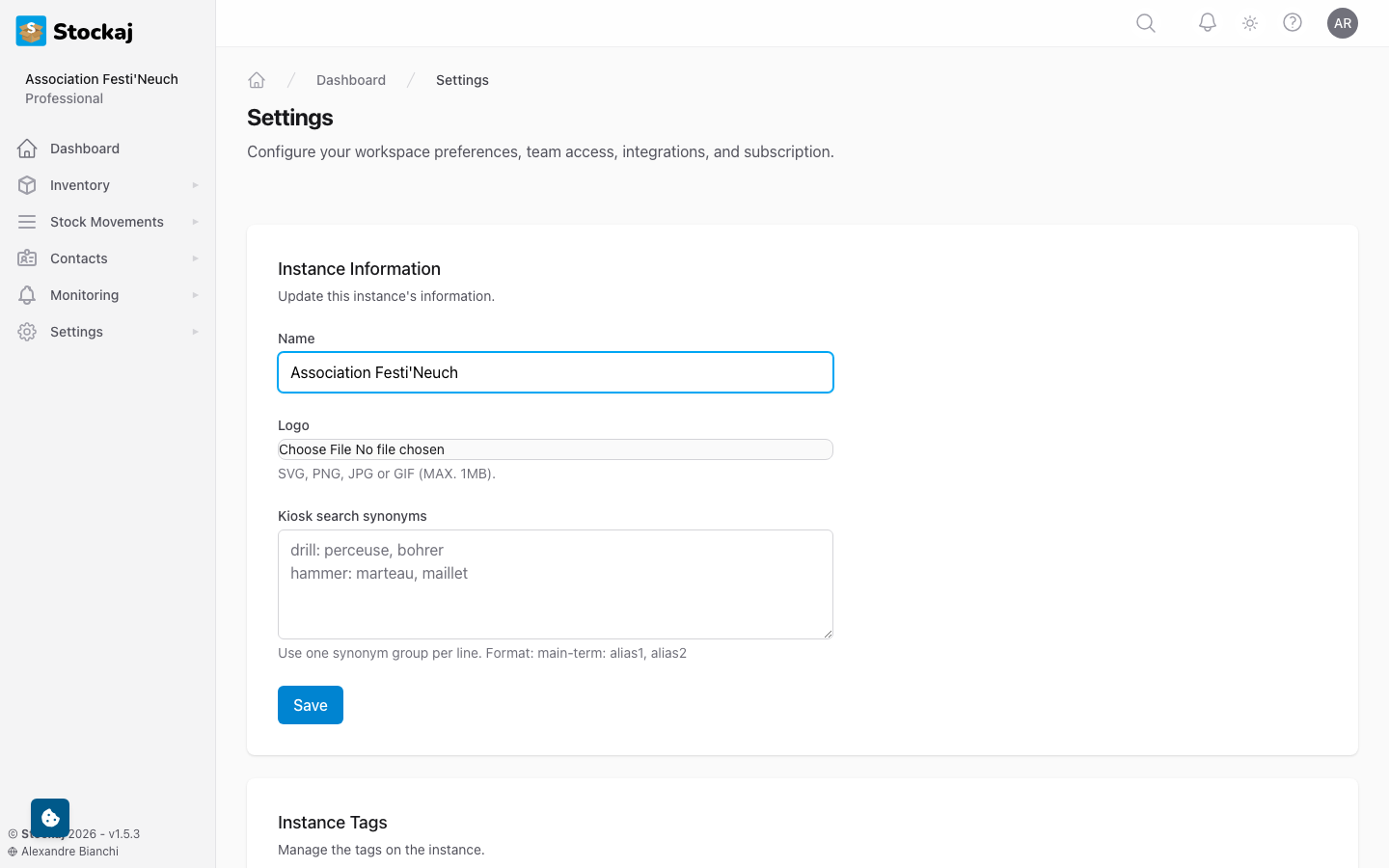
Task: Click the Monitoring bell icon in sidebar
Action: pos(27,295)
